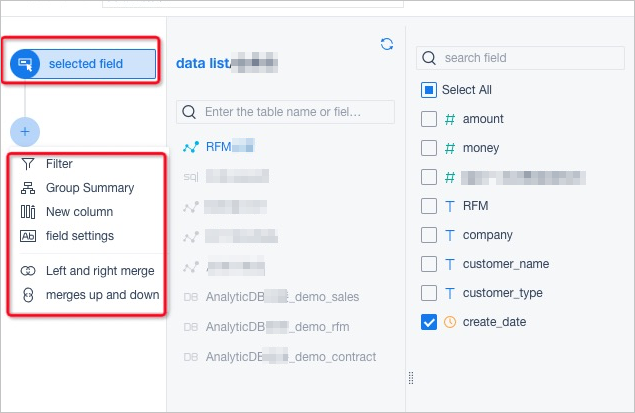635x413 pixels.
Task: Select the 'selected field' step
Action: 83,64
